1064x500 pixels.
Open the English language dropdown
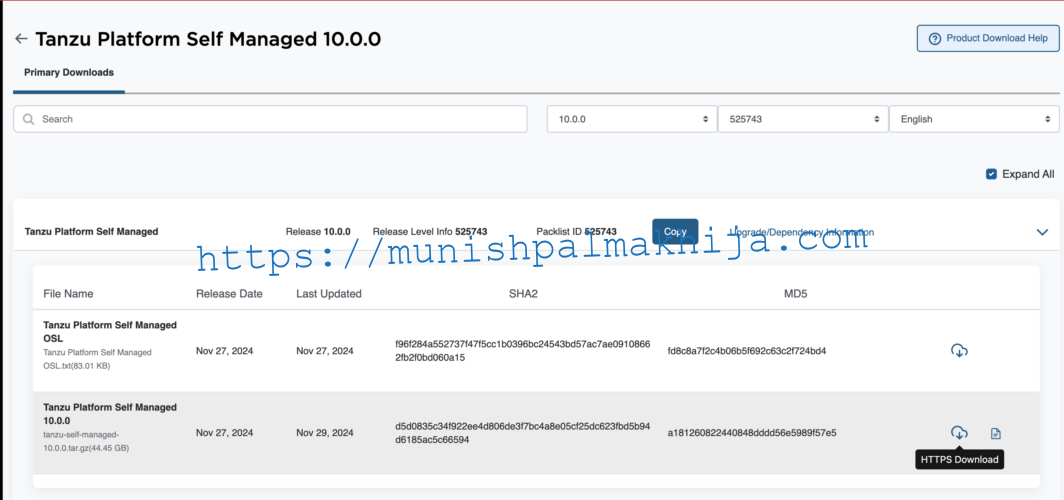click(973, 119)
